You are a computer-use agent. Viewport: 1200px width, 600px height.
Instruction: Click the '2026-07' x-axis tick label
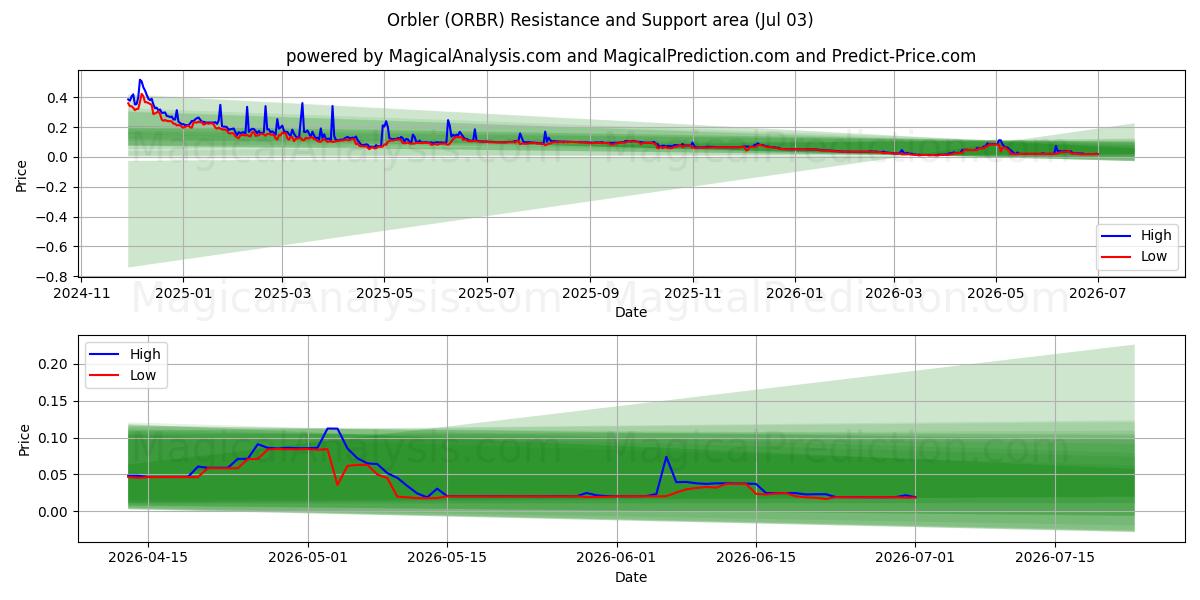tap(1098, 294)
